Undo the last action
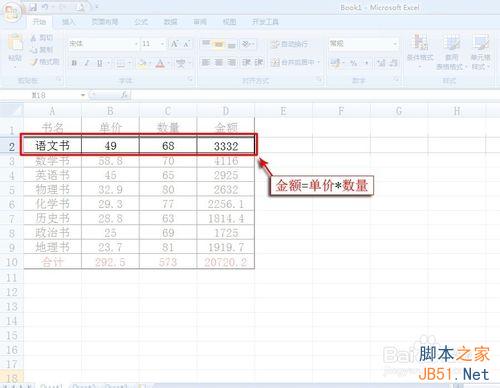 46,7
